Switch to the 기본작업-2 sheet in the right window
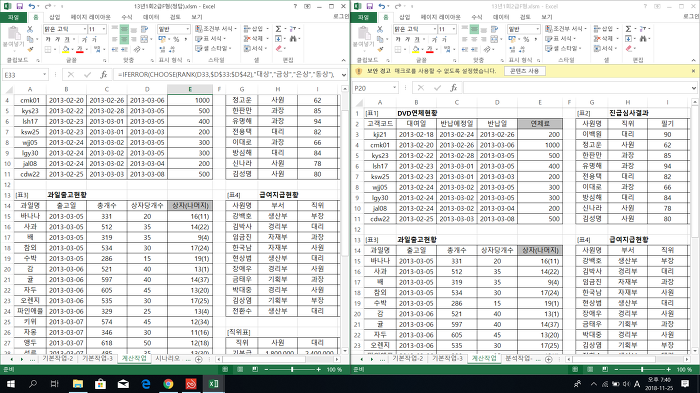This screenshot has height=393, width=700. 408,359
